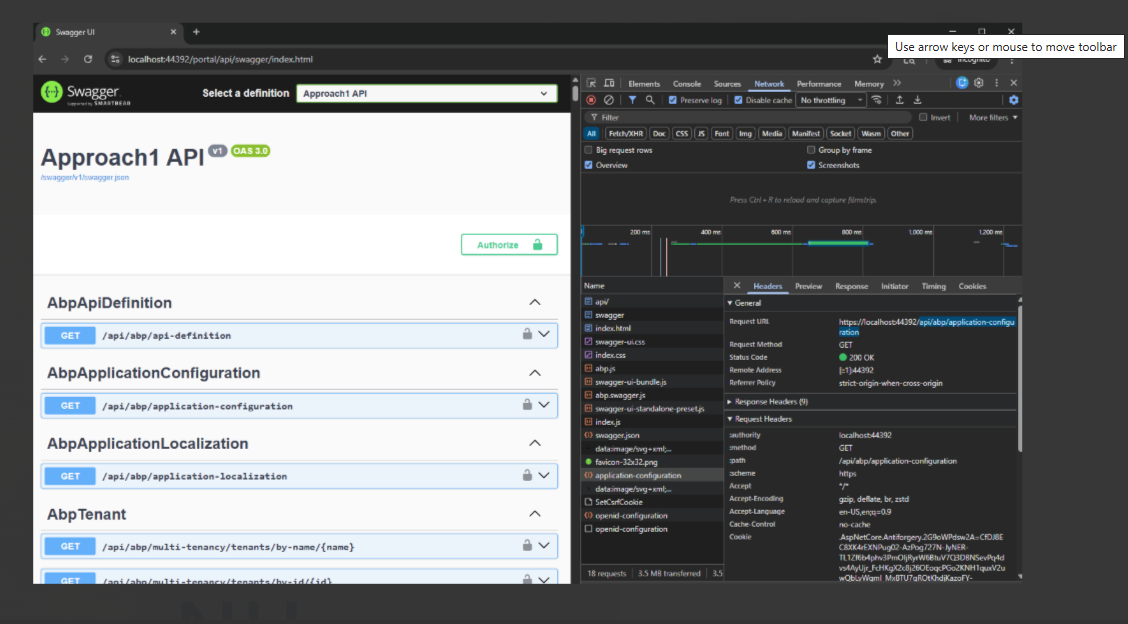Open the Approach1 API definition dropdown
Viewport: 1128px width, 624px height.
427,93
